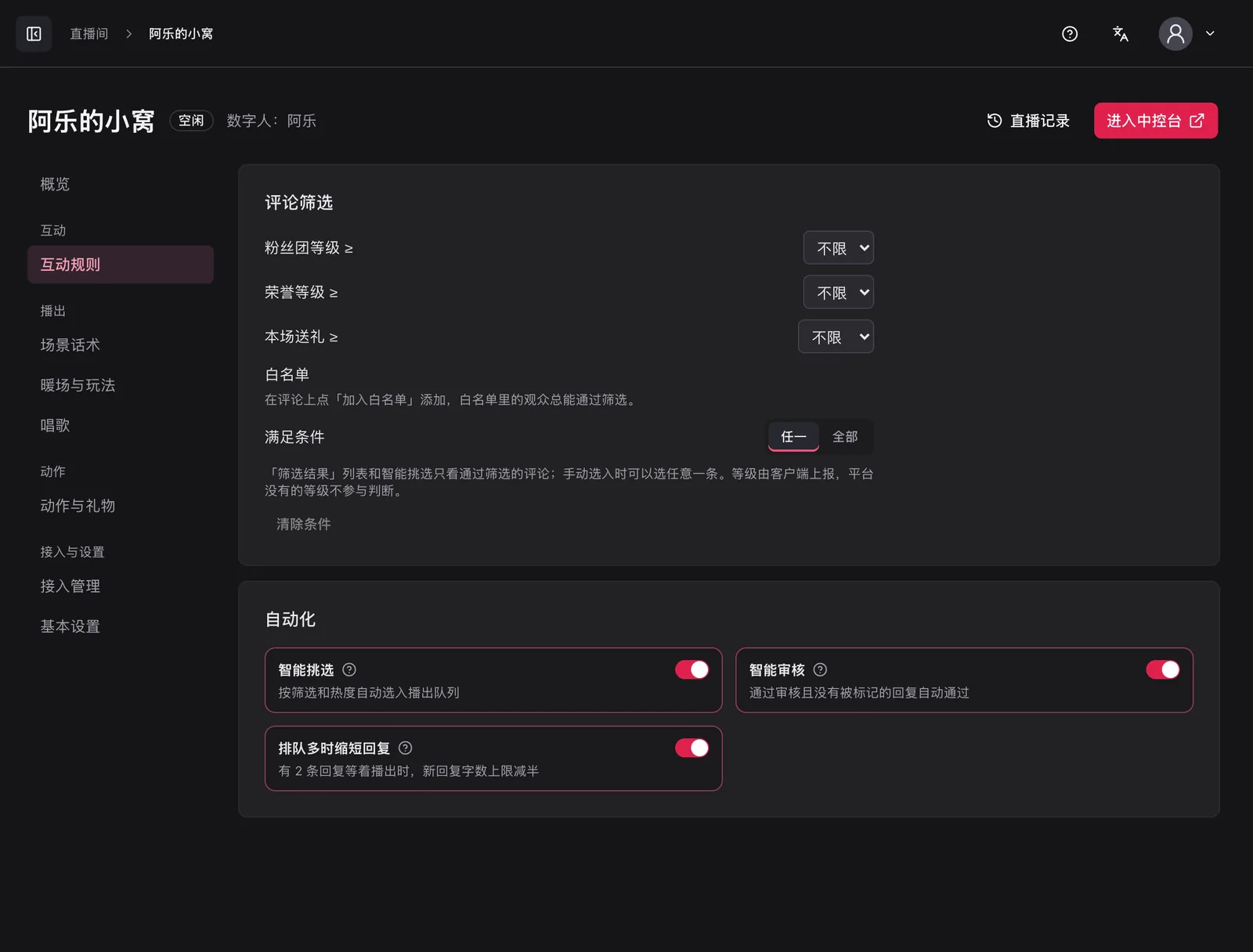This screenshot has height=952, width=1253.
Task: Click the 阿乐的小窝 breadcrumb text
Action: pyautogui.click(x=181, y=34)
